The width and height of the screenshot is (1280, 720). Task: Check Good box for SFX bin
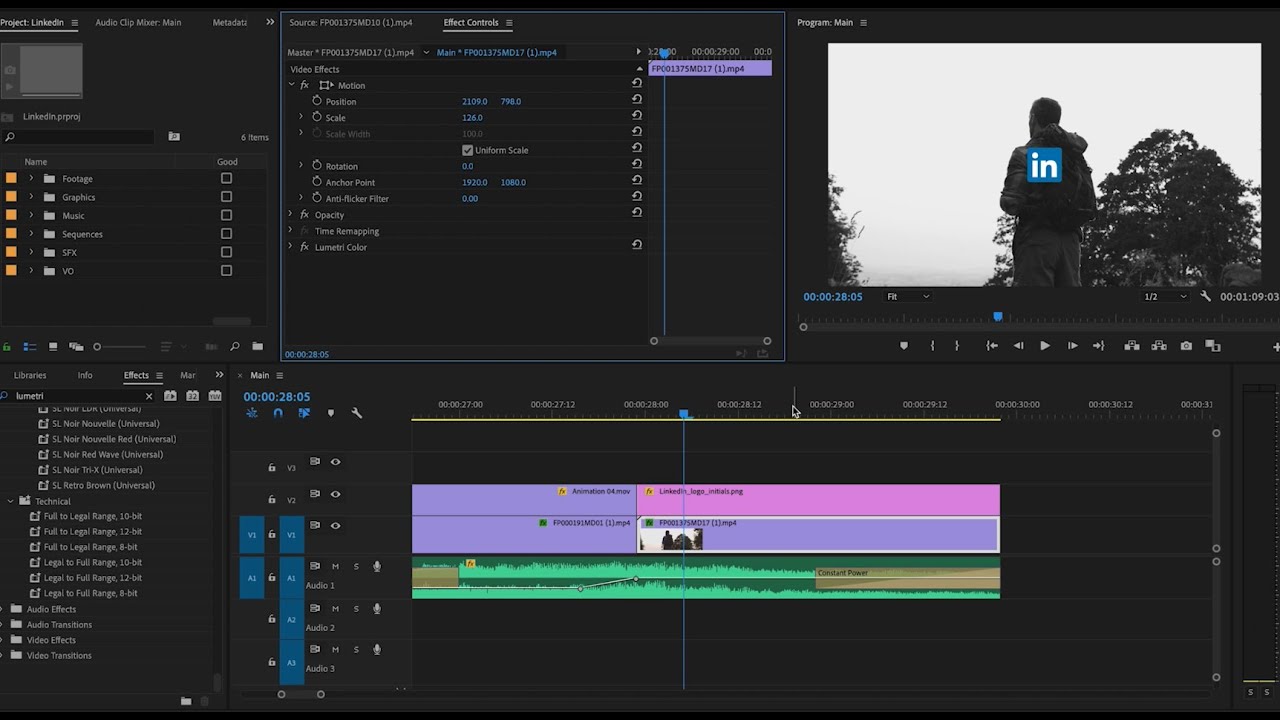click(226, 252)
